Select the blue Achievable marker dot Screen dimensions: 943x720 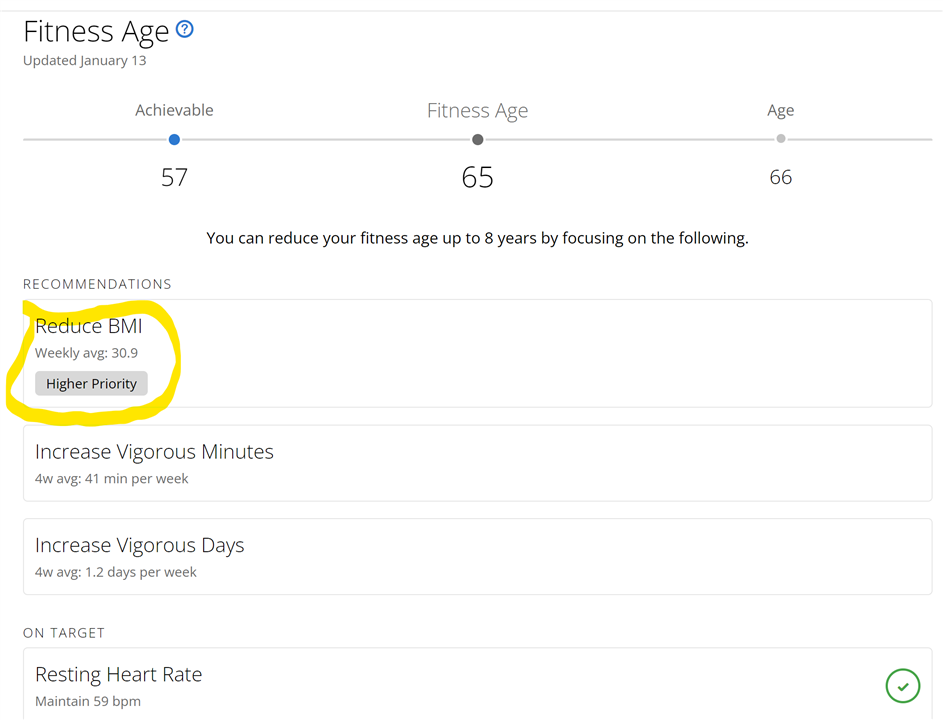pyautogui.click(x=174, y=140)
